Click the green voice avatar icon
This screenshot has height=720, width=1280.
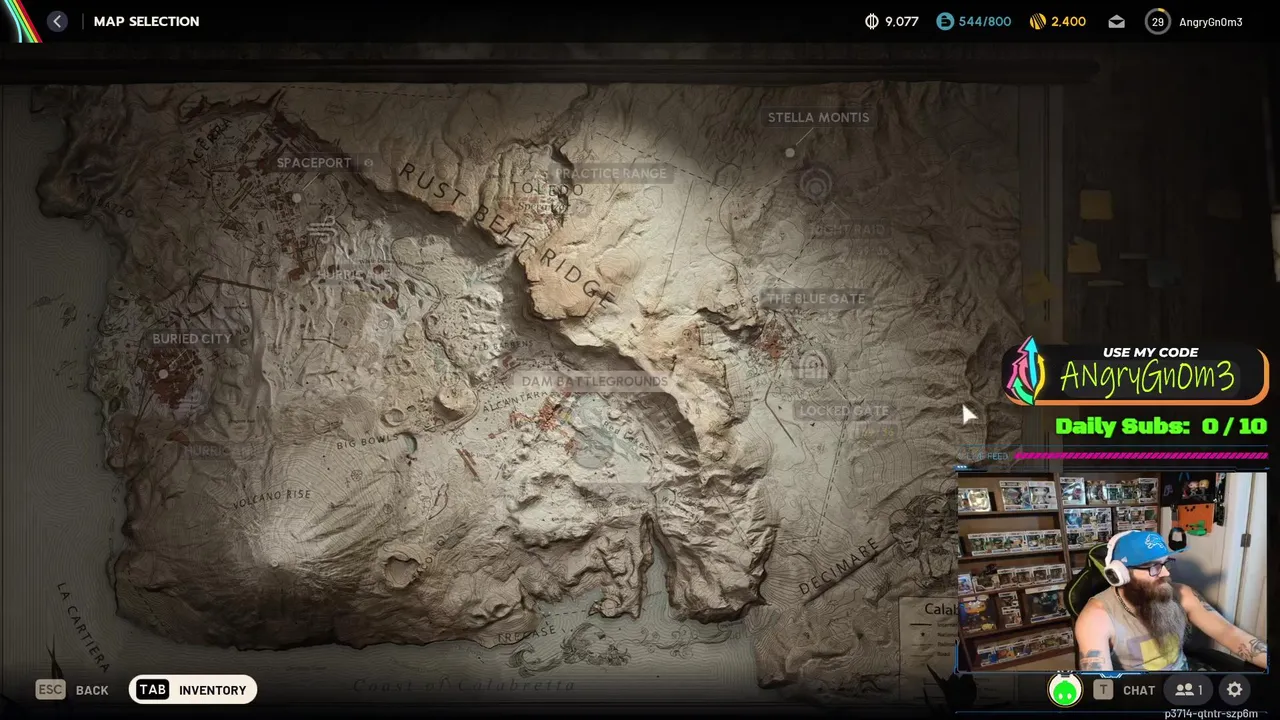(x=1065, y=690)
